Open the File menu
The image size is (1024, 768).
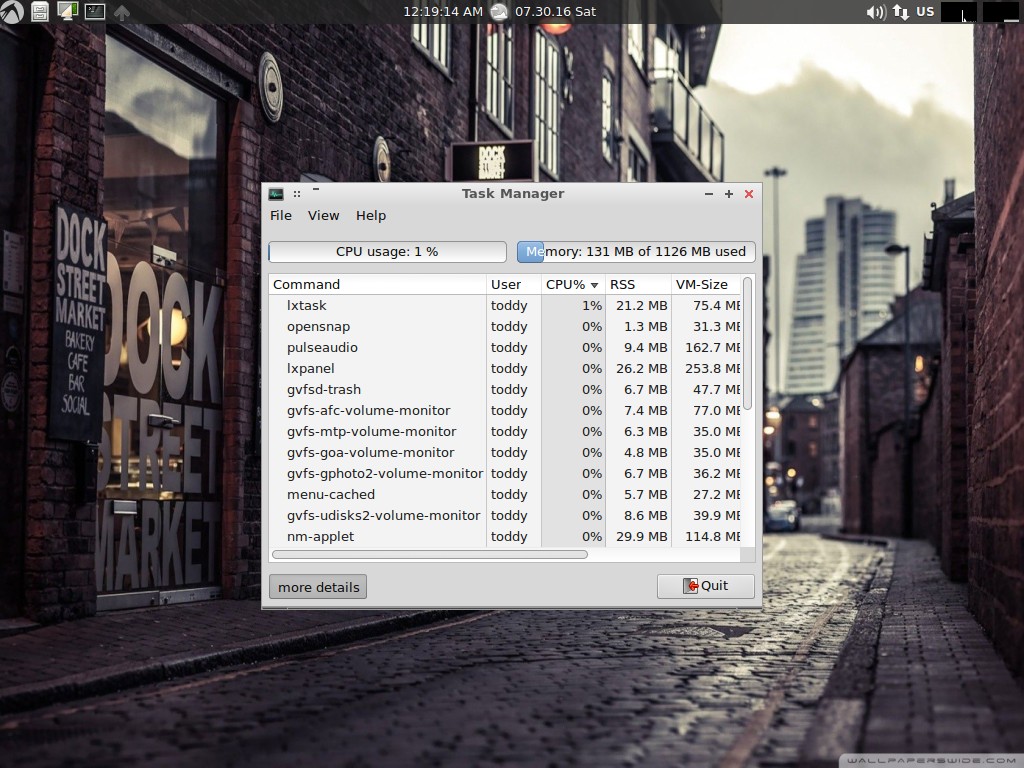pyautogui.click(x=281, y=215)
